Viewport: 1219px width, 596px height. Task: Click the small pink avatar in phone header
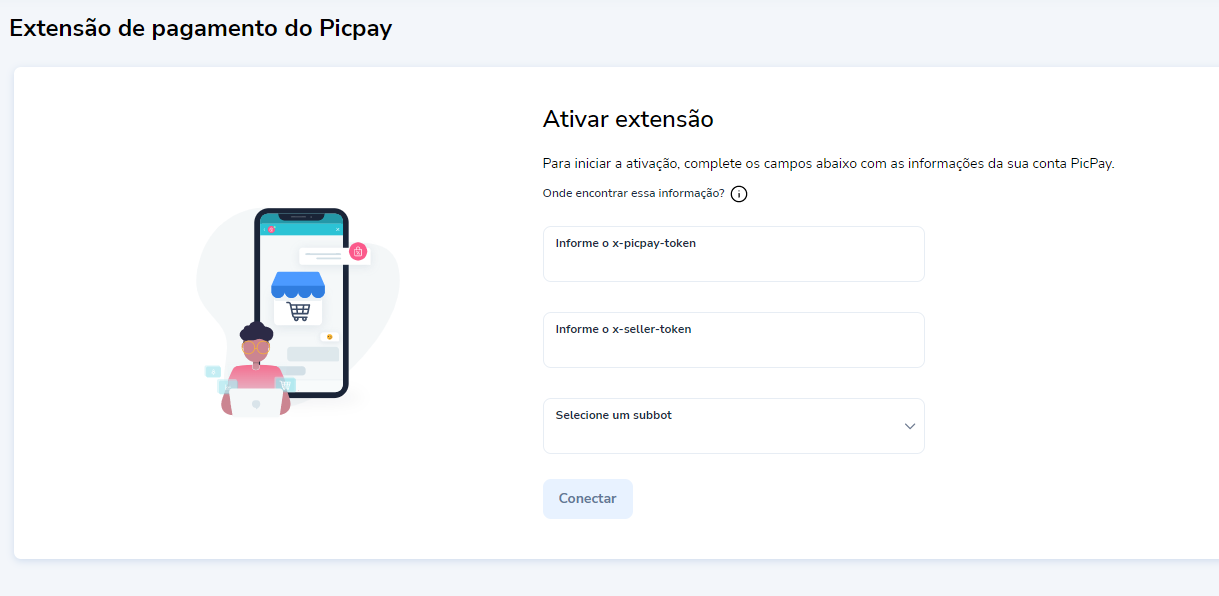coord(271,229)
